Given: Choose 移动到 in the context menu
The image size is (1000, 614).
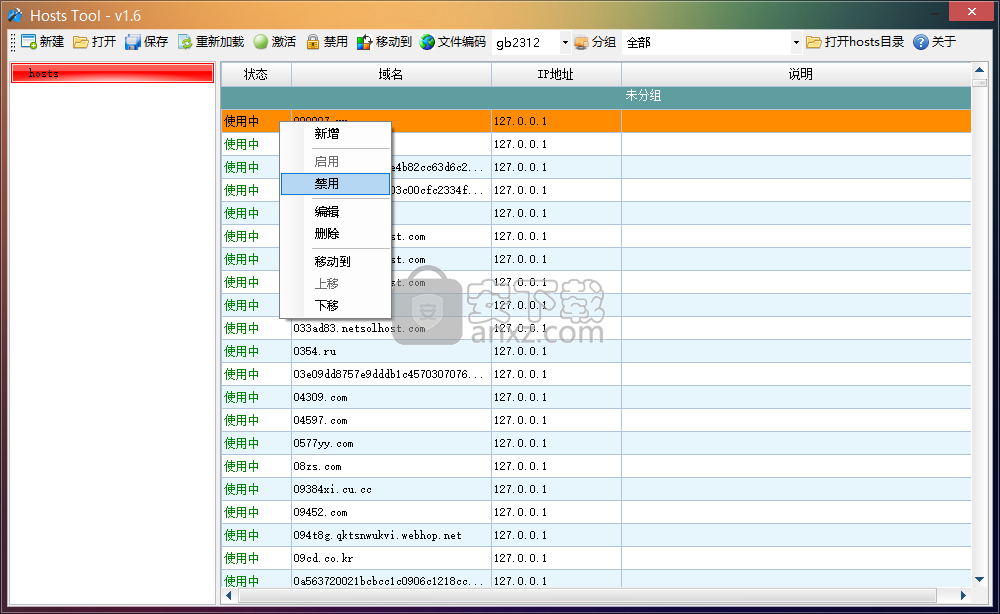Looking at the screenshot, I should tap(335, 261).
